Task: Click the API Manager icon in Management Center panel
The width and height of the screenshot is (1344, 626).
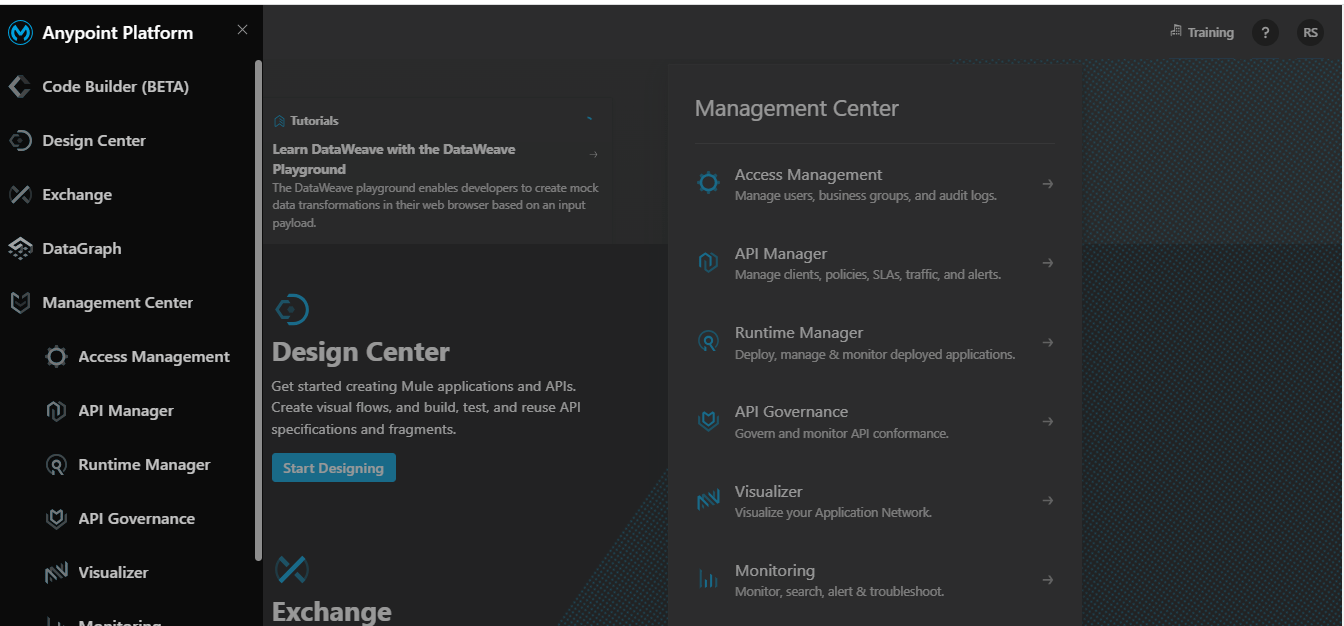Action: tap(708, 262)
